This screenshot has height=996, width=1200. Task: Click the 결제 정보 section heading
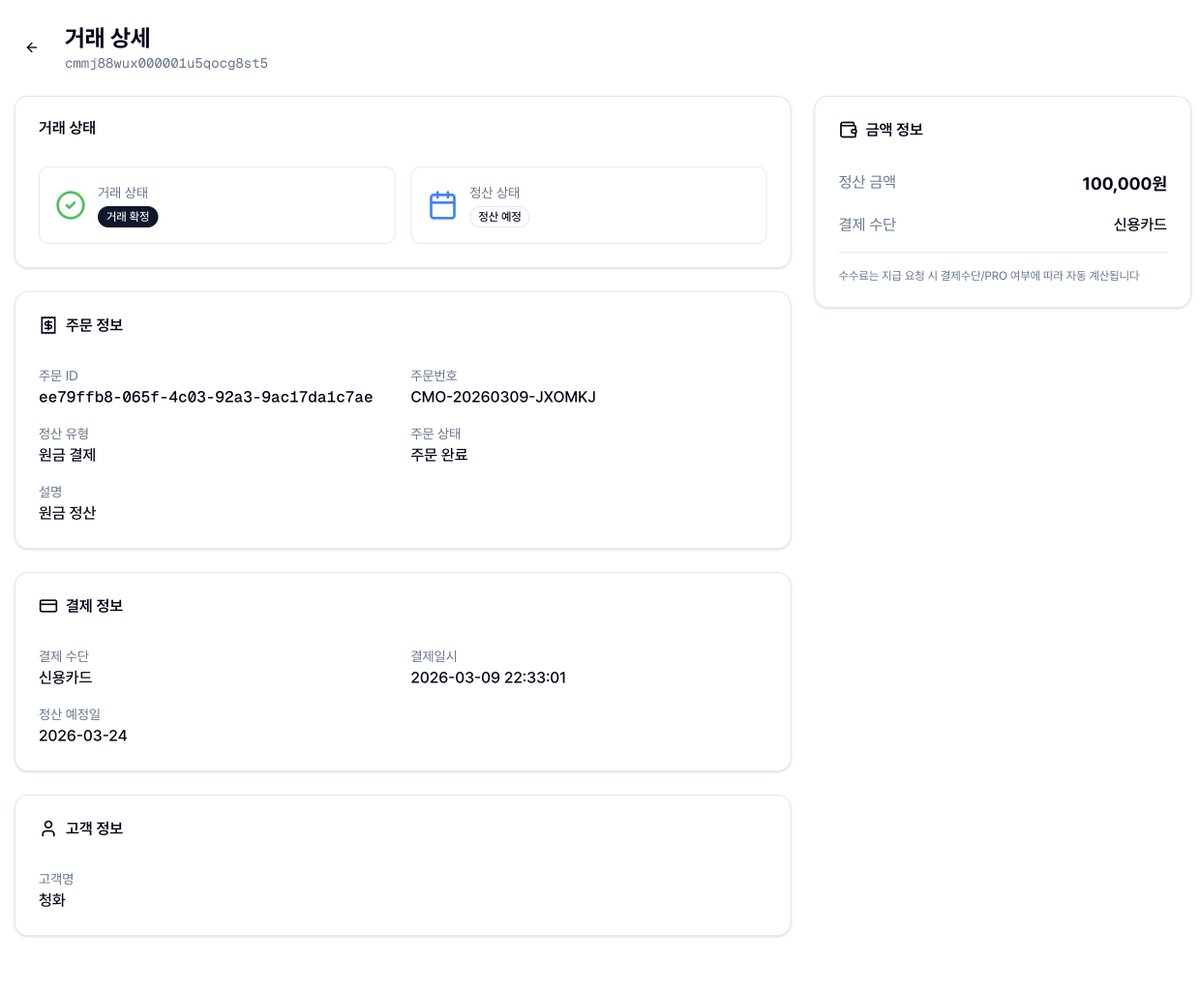coord(94,606)
